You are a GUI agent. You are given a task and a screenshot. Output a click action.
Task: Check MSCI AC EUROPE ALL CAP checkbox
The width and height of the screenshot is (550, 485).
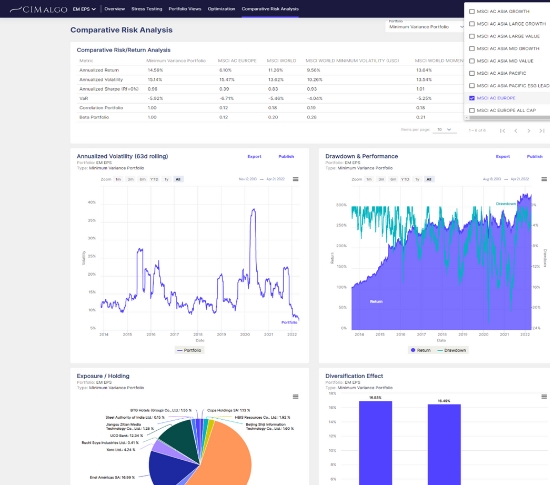click(472, 110)
